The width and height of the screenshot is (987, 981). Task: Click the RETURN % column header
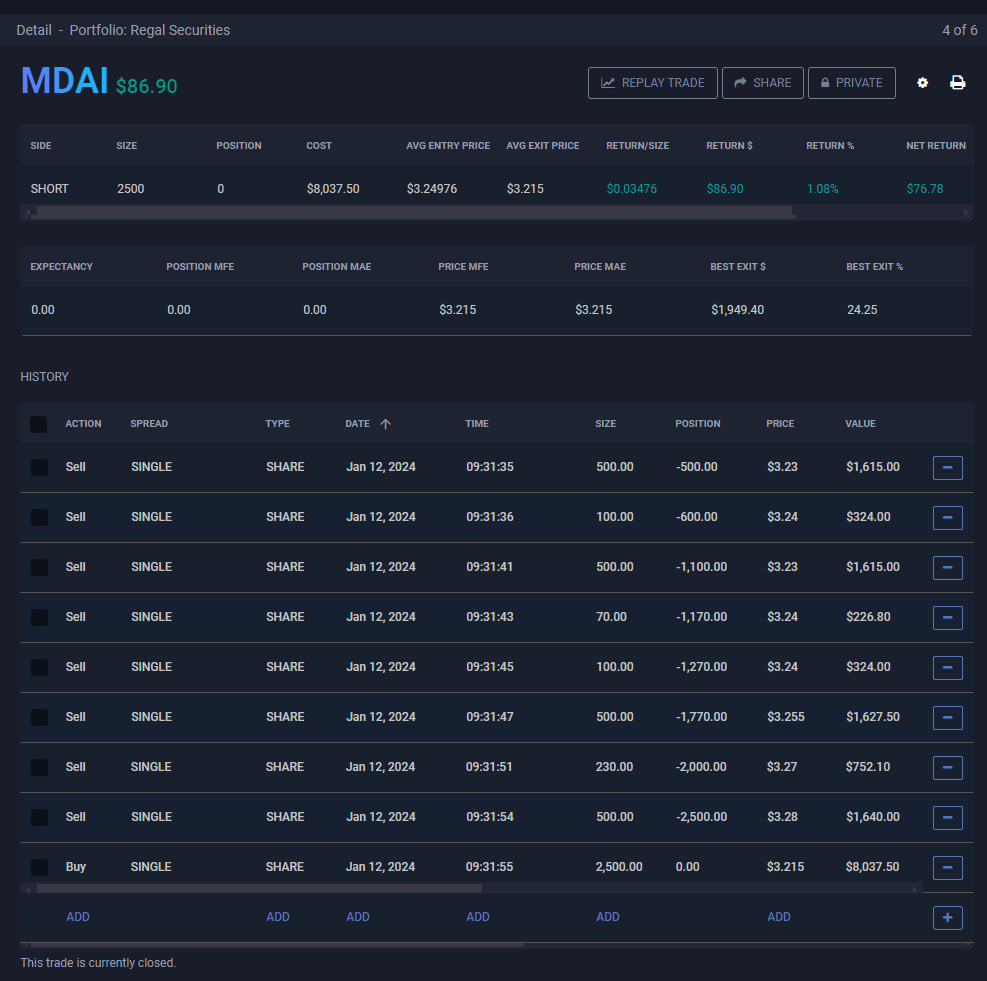click(830, 145)
